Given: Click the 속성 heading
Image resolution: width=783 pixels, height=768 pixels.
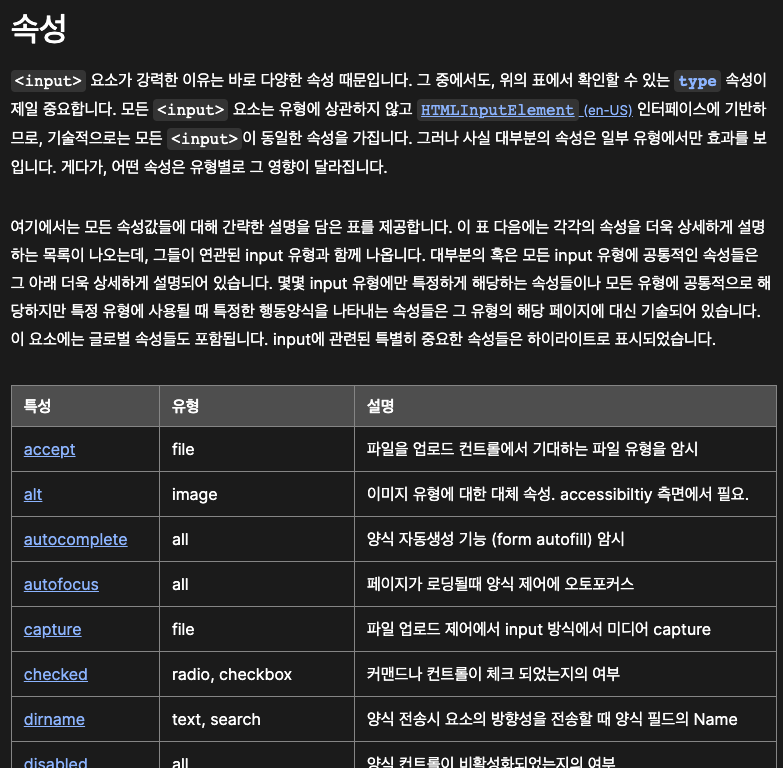Looking at the screenshot, I should [x=38, y=28].
